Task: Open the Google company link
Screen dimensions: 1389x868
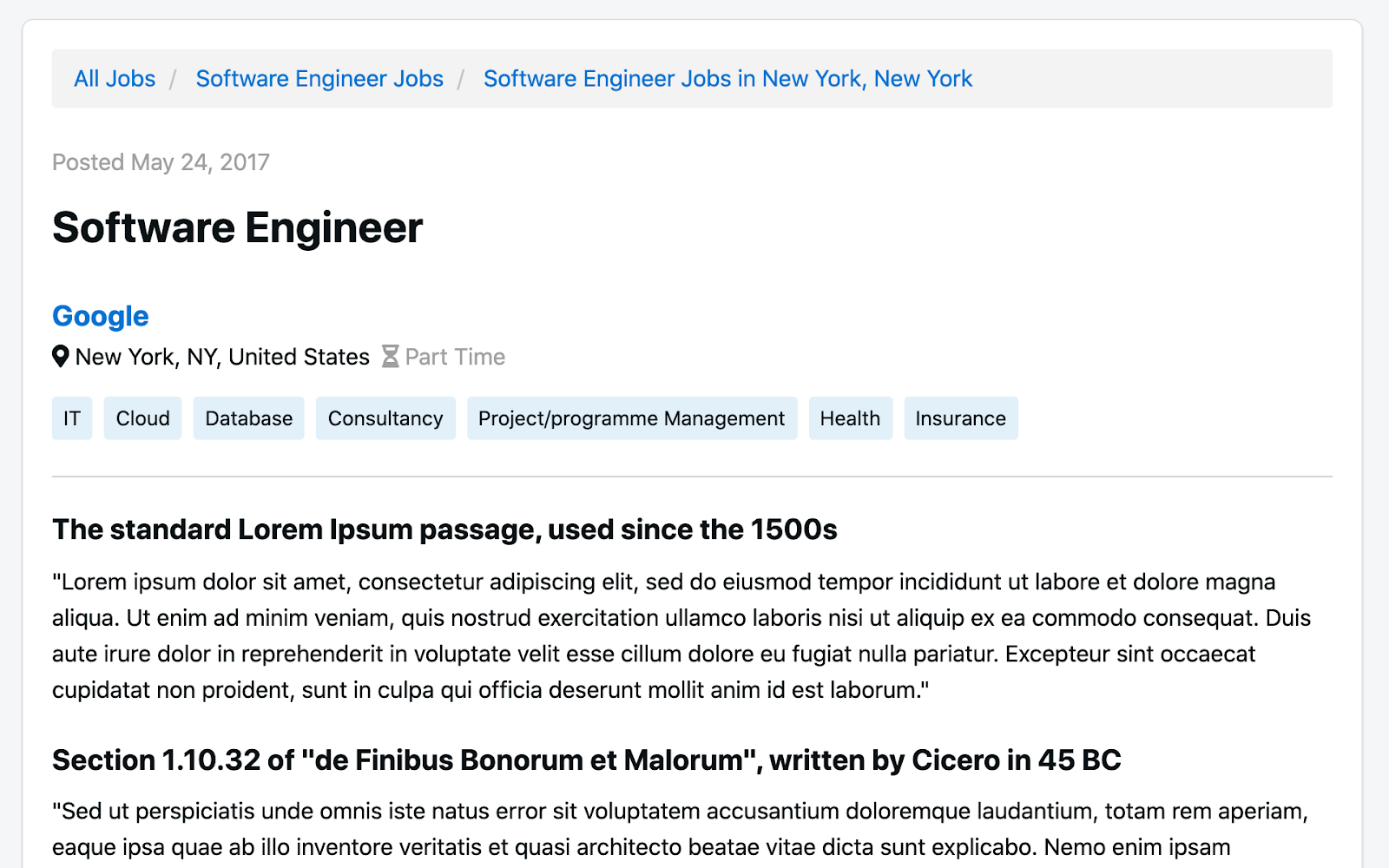Action: point(101,316)
